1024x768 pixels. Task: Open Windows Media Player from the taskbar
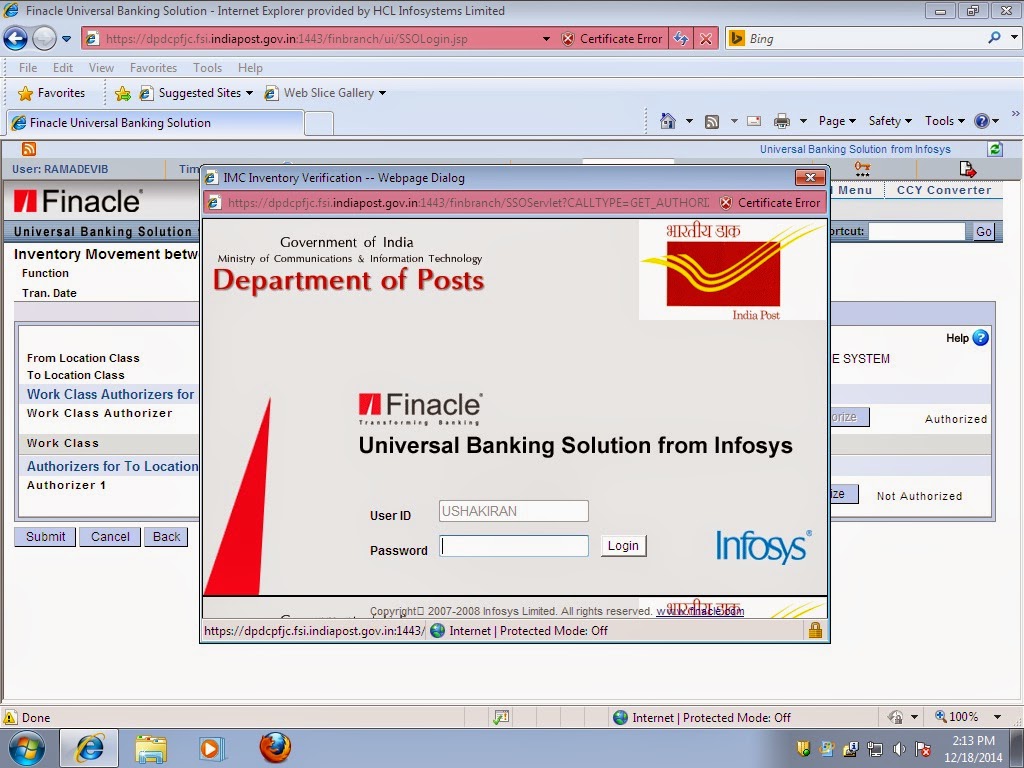point(211,748)
